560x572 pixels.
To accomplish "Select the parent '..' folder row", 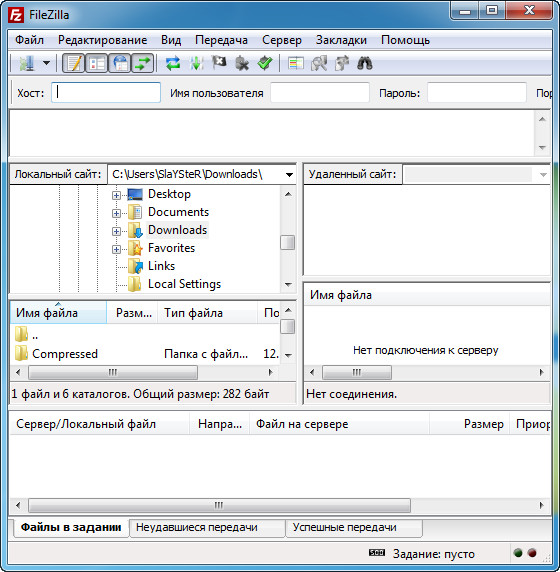I will click(x=144, y=335).
